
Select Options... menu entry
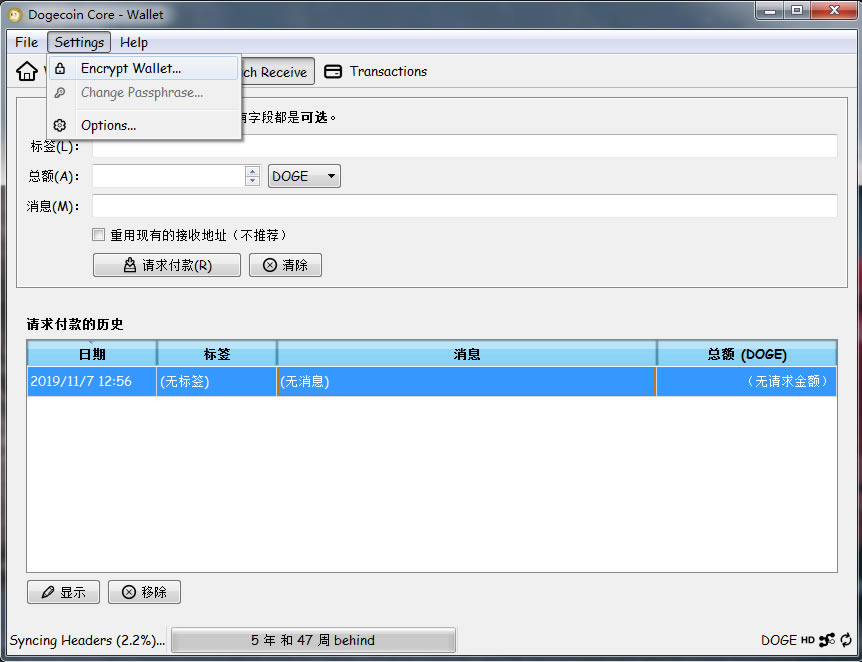point(143,125)
